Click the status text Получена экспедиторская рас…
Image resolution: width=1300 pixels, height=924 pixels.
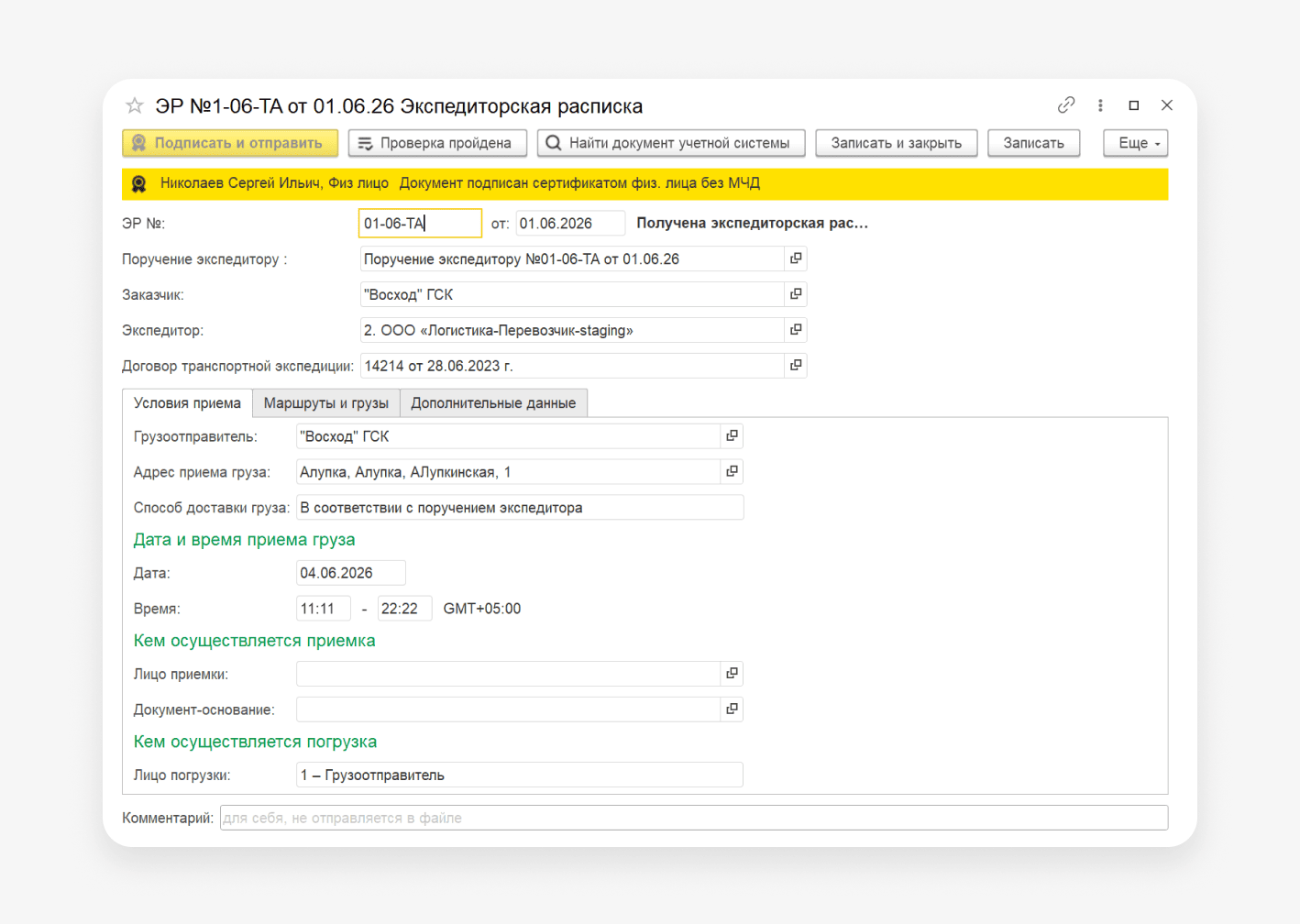(x=753, y=223)
